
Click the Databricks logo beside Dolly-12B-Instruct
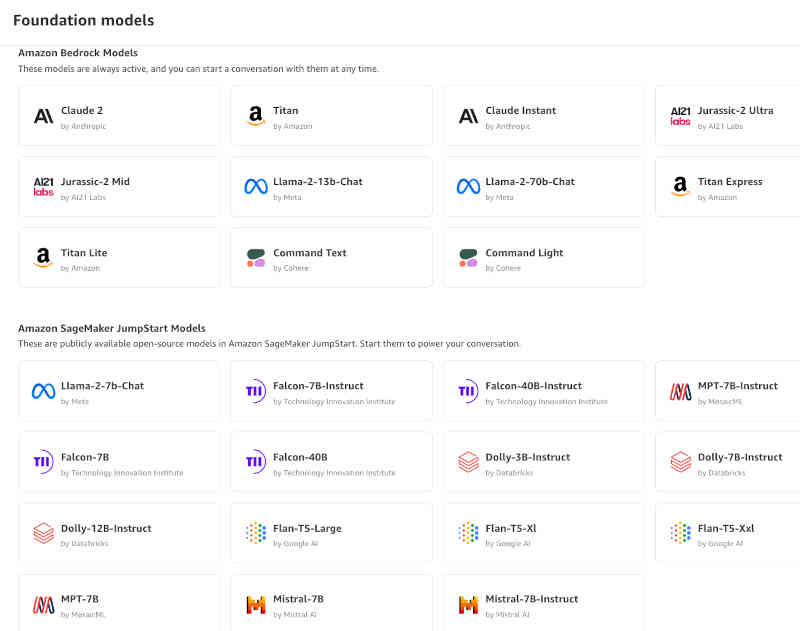pyautogui.click(x=43, y=533)
